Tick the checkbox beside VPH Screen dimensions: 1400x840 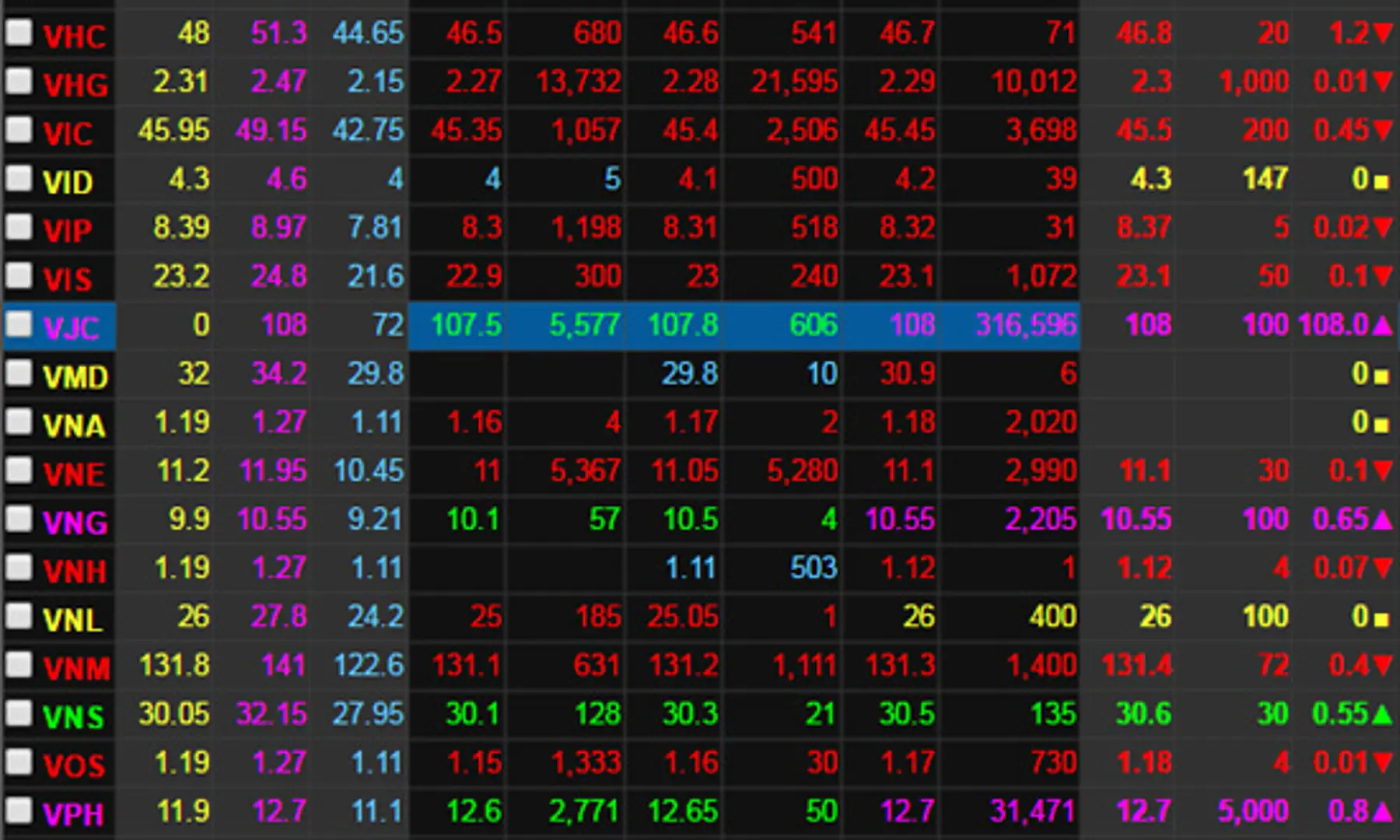(x=19, y=810)
